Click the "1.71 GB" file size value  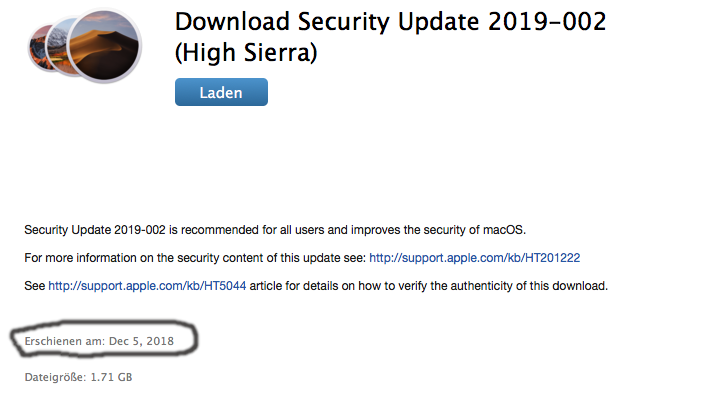click(x=111, y=378)
